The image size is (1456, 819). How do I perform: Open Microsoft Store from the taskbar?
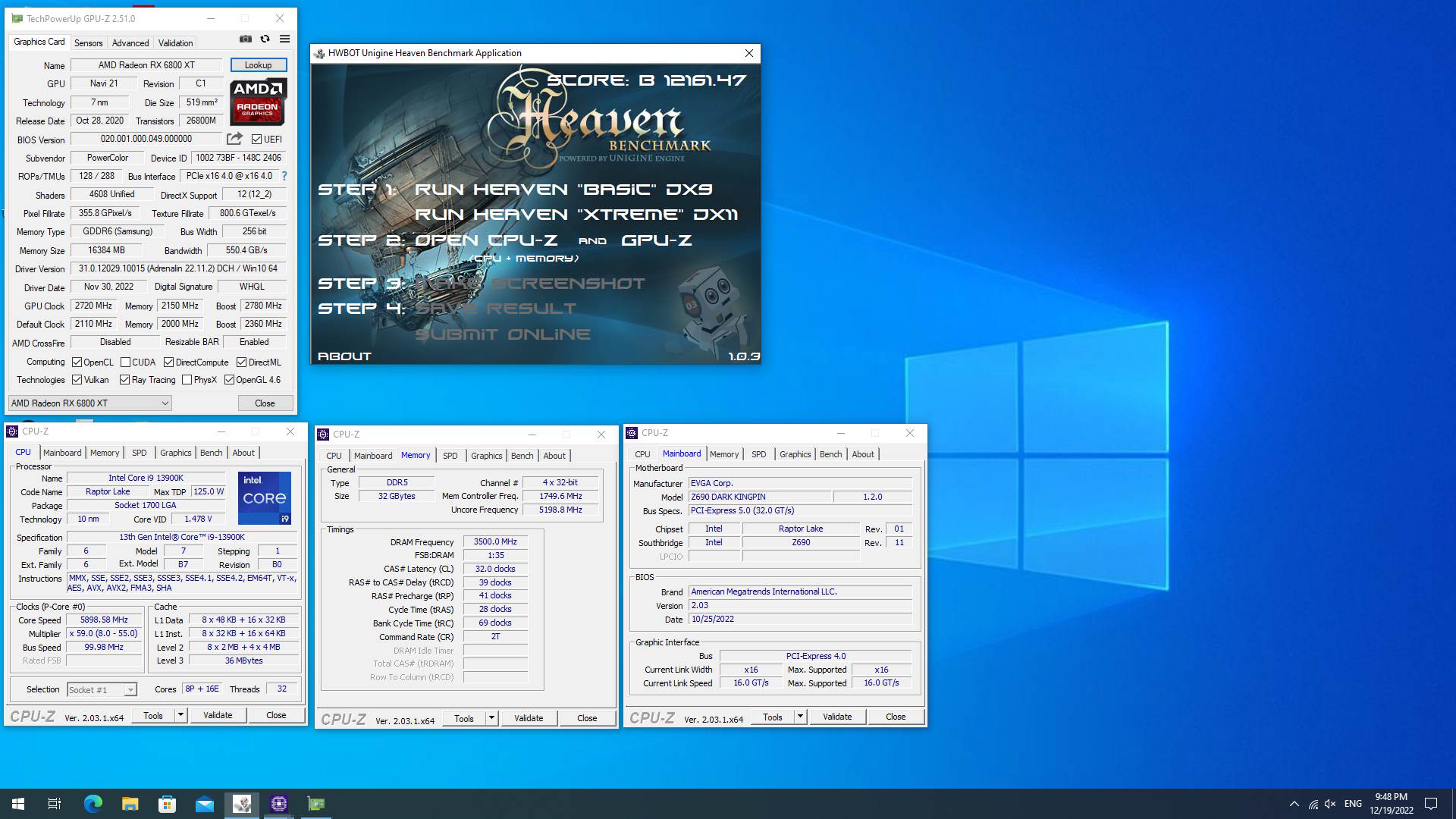[167, 804]
